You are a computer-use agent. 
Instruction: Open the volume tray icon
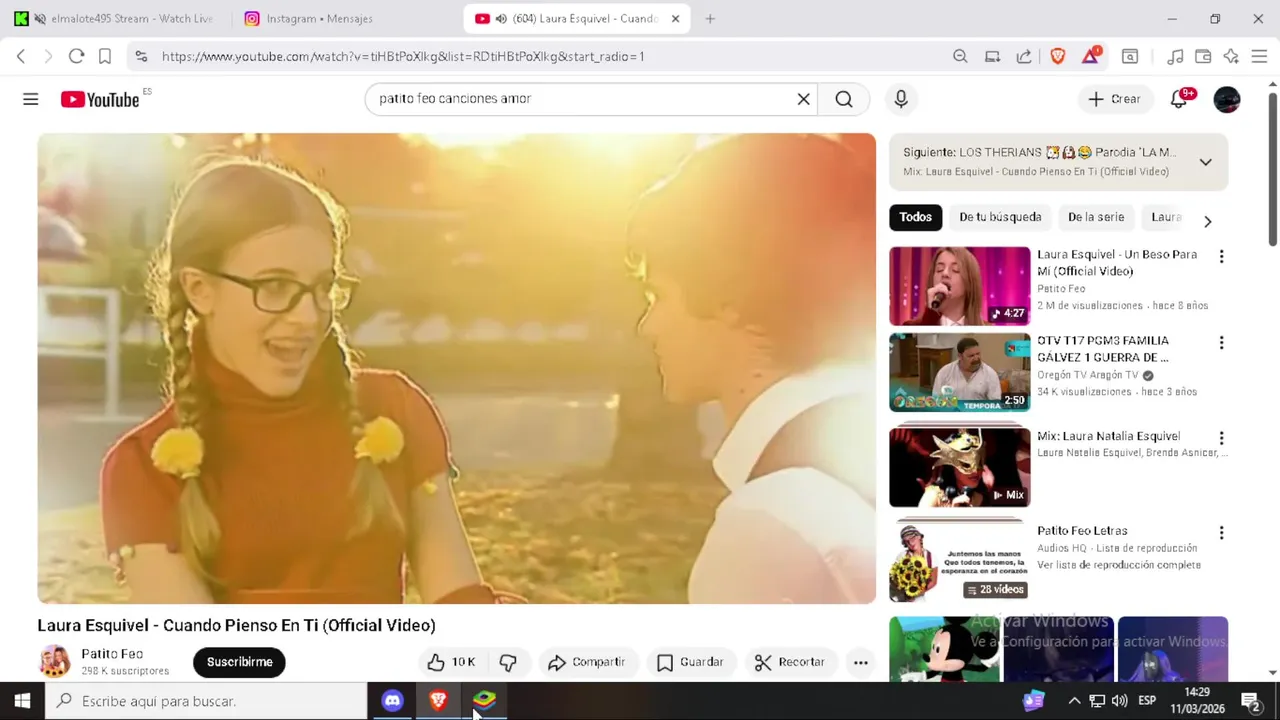pos(1119,701)
